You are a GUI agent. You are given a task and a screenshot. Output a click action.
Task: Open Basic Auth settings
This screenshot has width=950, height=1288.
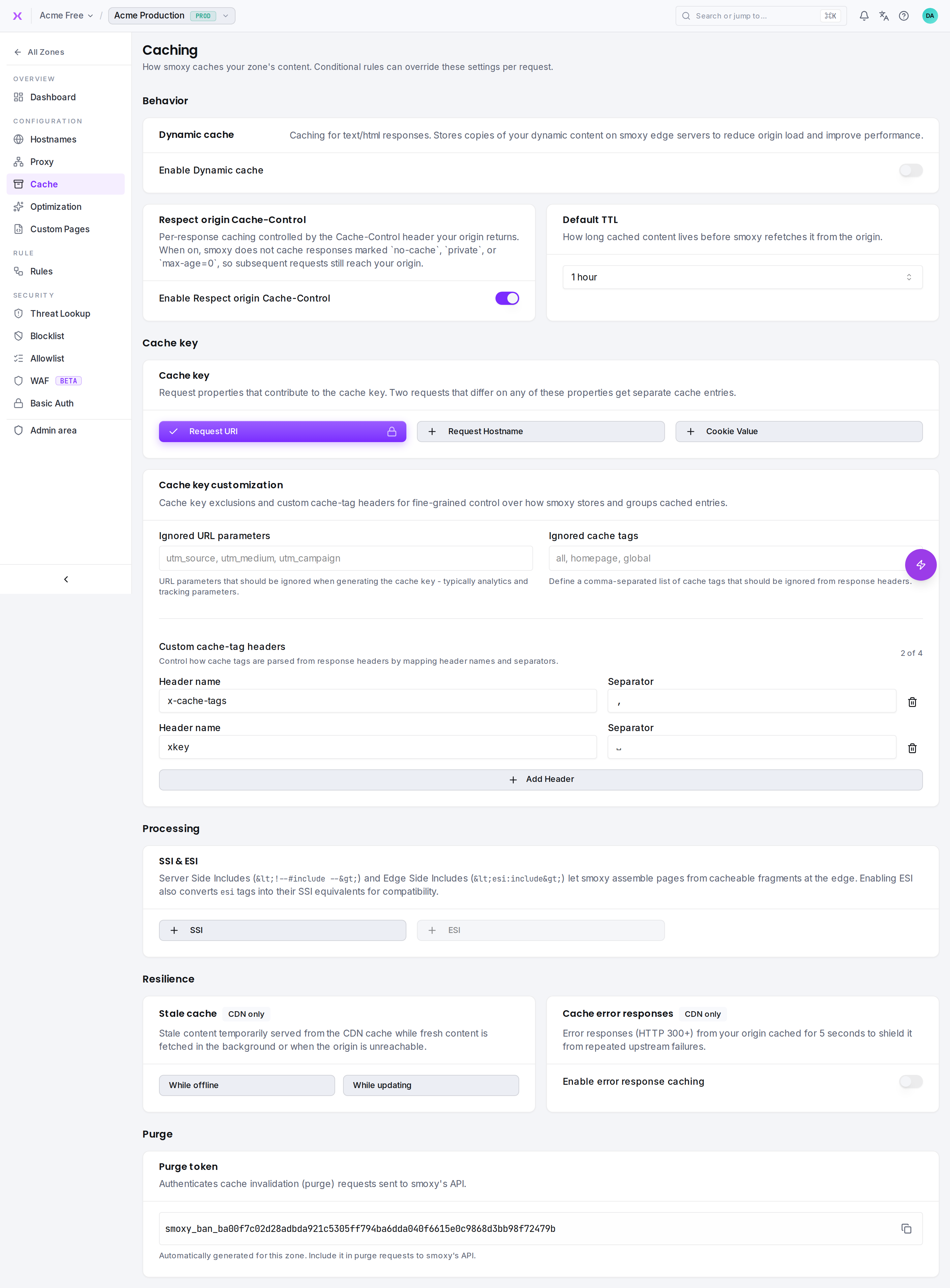pos(66,403)
